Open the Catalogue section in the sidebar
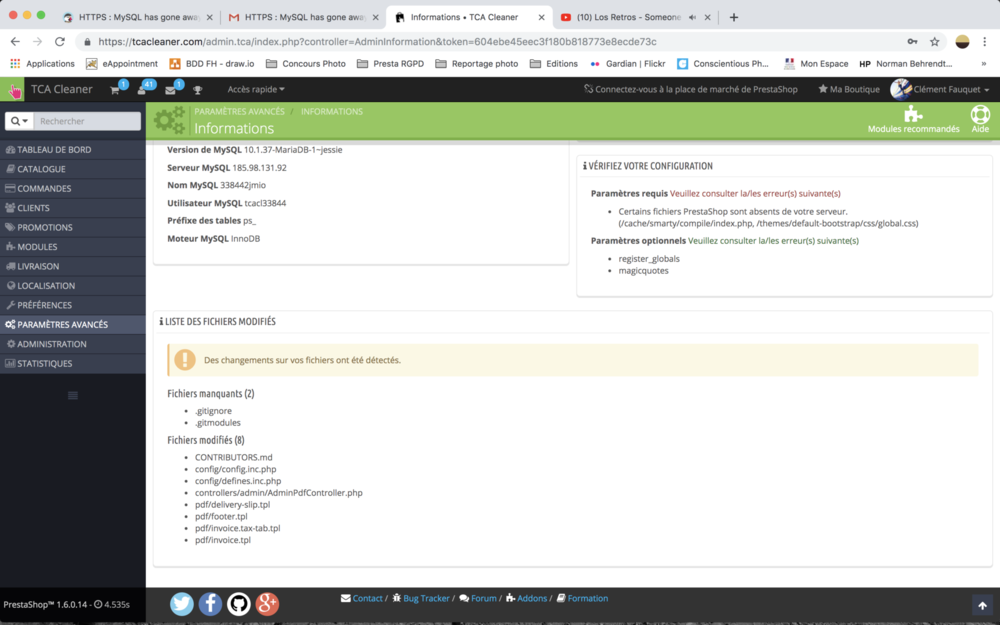The height and width of the screenshot is (625, 1000). click(40, 169)
